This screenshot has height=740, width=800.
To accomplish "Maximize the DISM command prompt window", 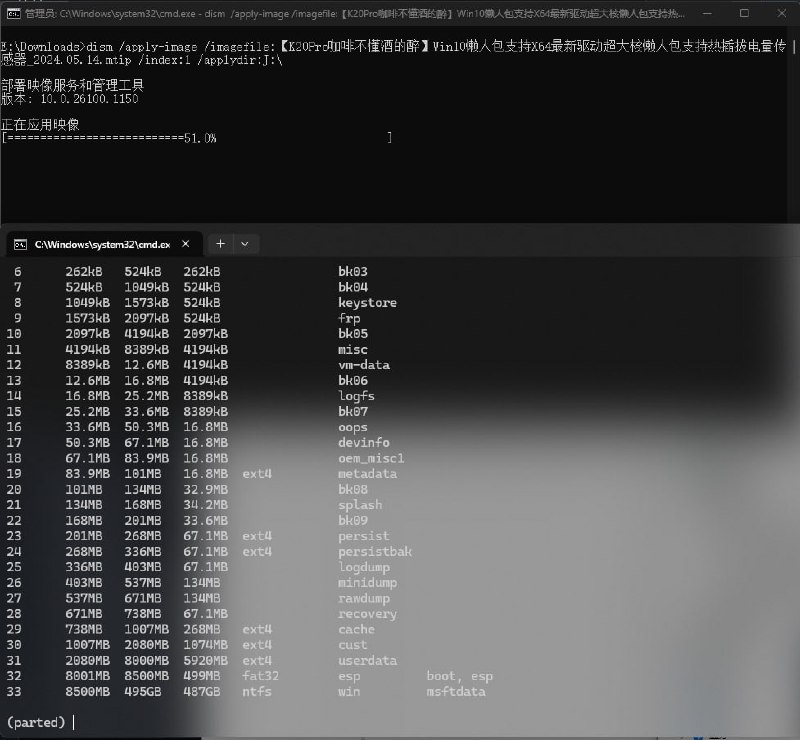I will [x=744, y=14].
